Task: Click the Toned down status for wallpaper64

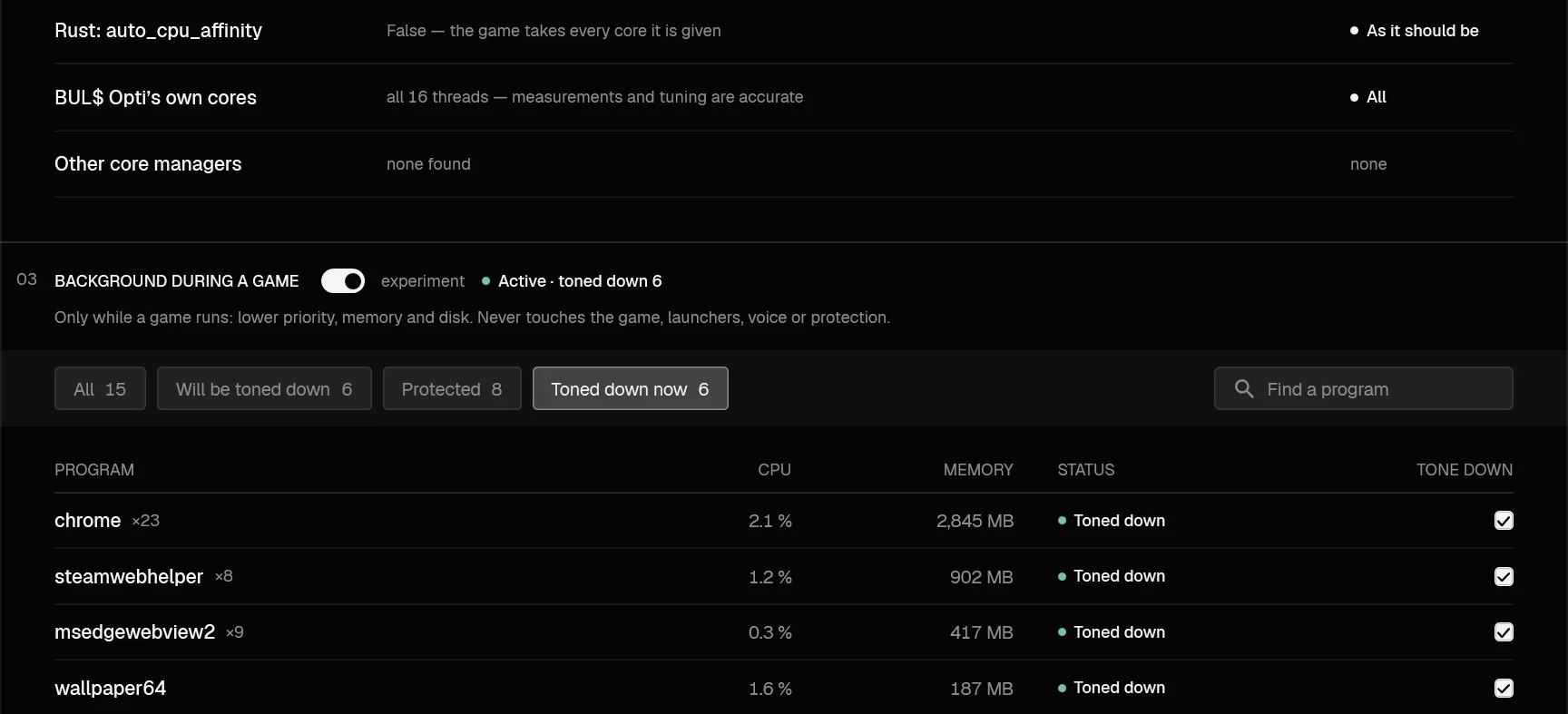Action: (1112, 688)
